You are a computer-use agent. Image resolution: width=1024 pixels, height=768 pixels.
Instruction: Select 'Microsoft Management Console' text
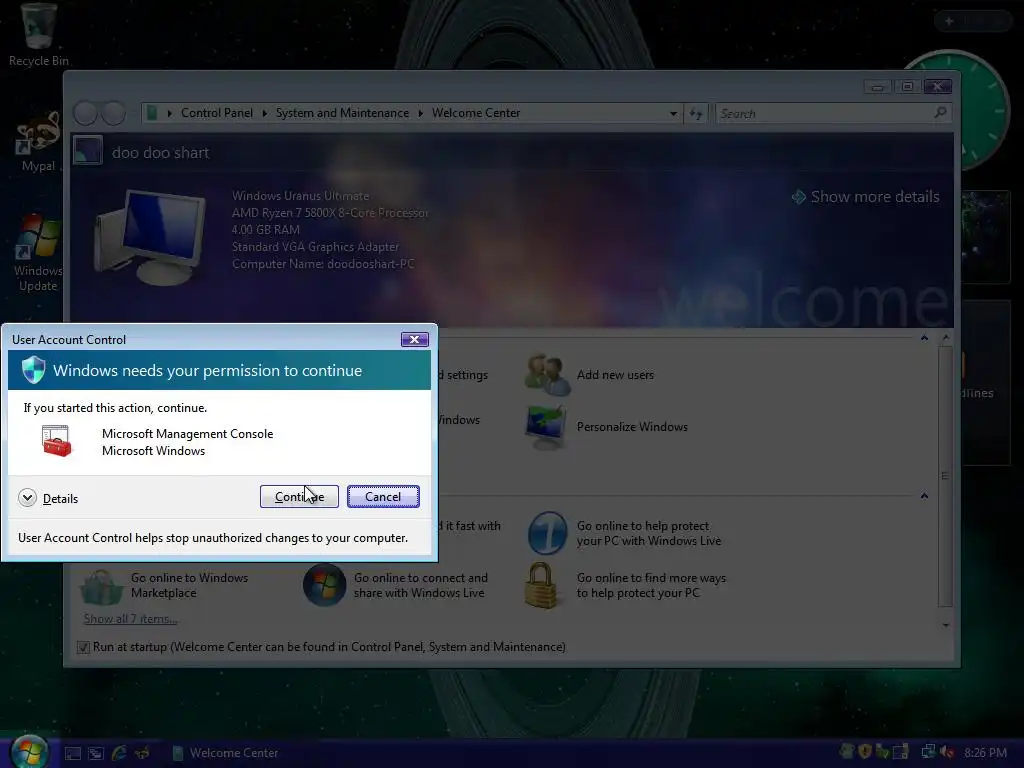pos(187,434)
